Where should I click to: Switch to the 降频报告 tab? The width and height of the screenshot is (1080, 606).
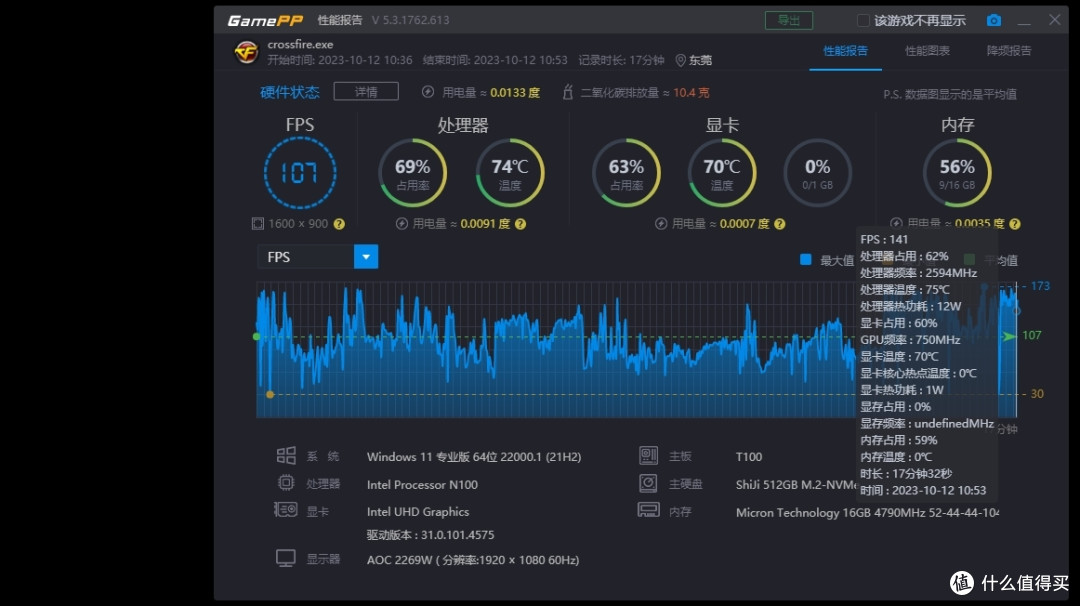click(1008, 51)
